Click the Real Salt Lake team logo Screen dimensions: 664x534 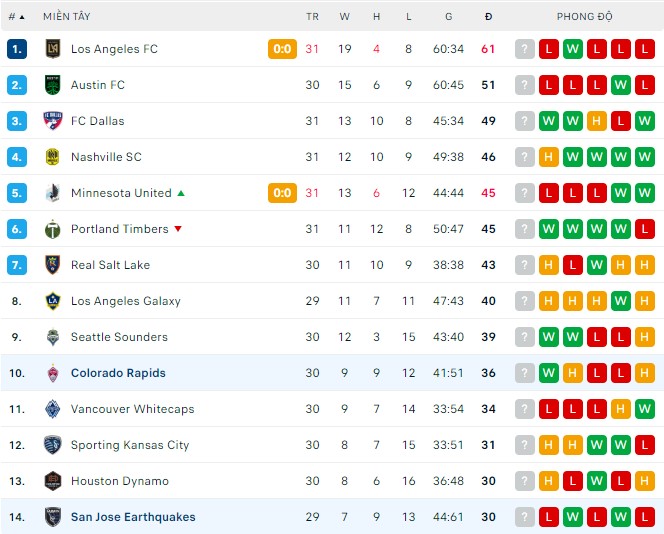pos(53,265)
